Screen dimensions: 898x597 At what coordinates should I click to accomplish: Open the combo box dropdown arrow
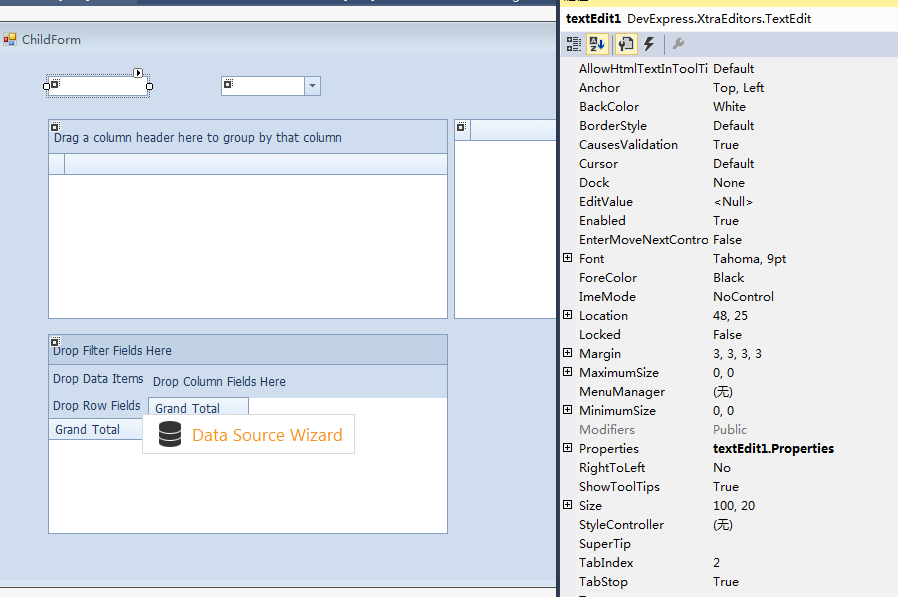pyautogui.click(x=312, y=87)
